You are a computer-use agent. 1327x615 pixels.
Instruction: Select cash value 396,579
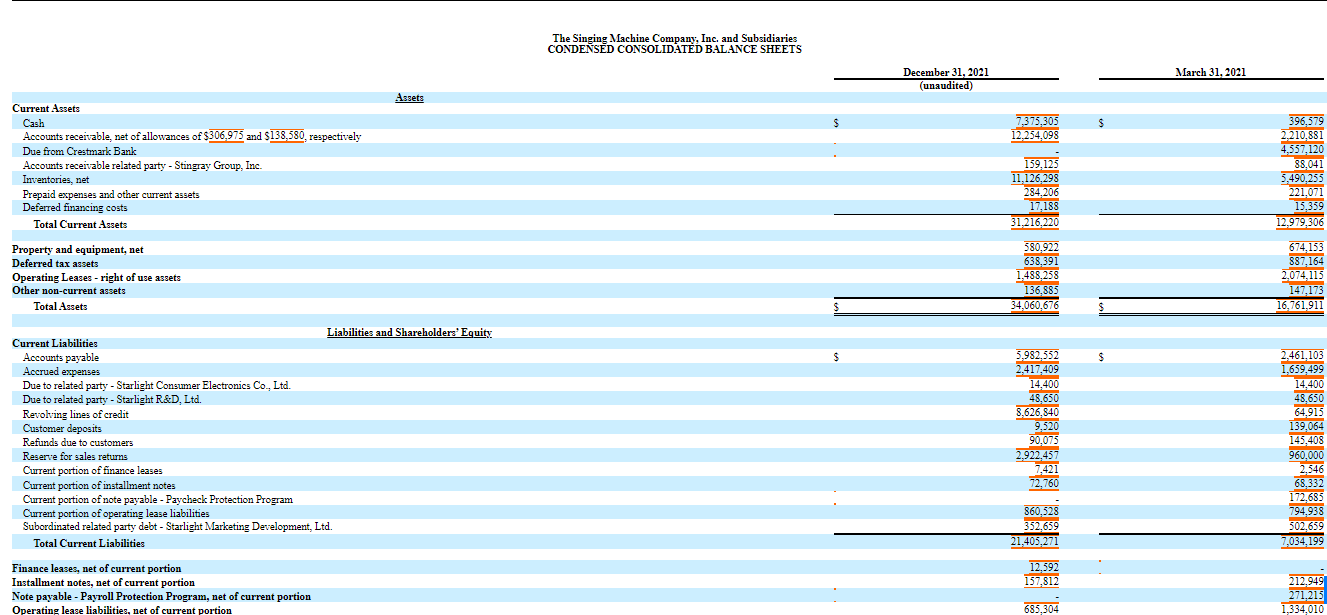tap(1304, 122)
